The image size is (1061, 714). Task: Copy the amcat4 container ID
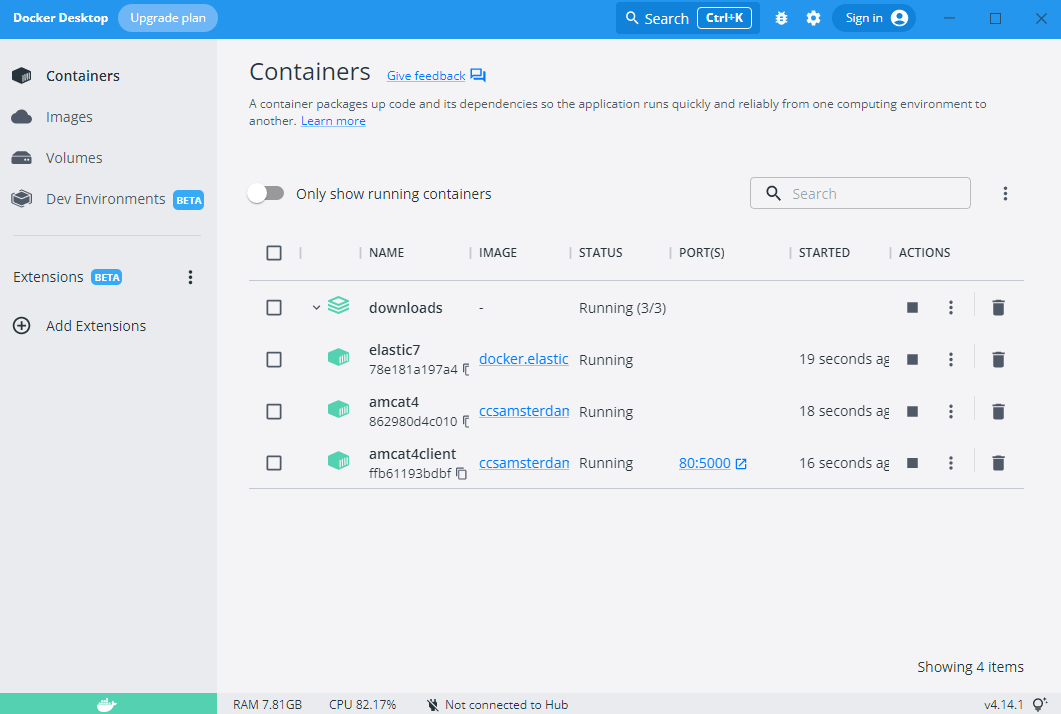(x=466, y=422)
